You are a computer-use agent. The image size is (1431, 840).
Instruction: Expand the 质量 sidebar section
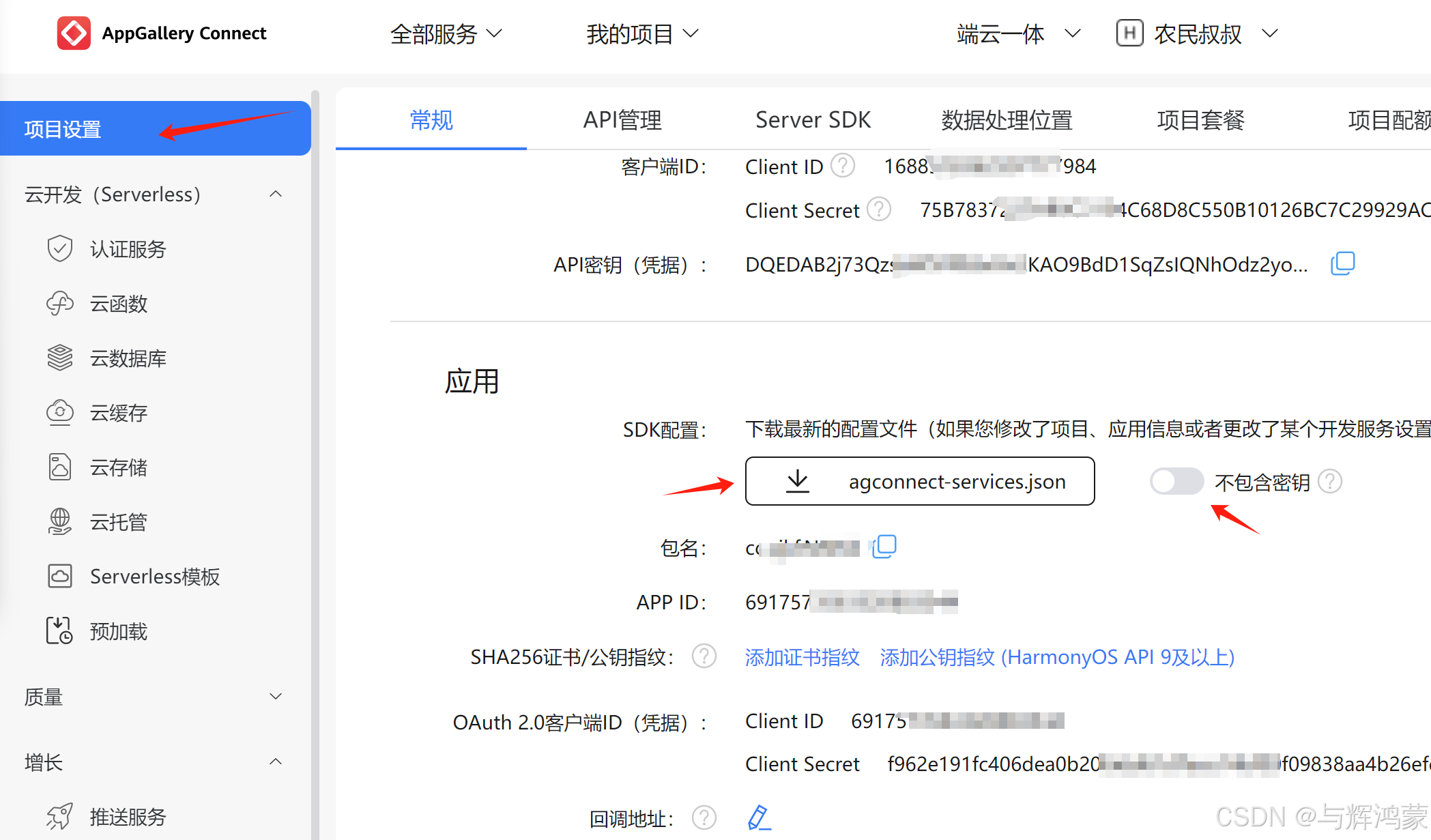[x=276, y=697]
